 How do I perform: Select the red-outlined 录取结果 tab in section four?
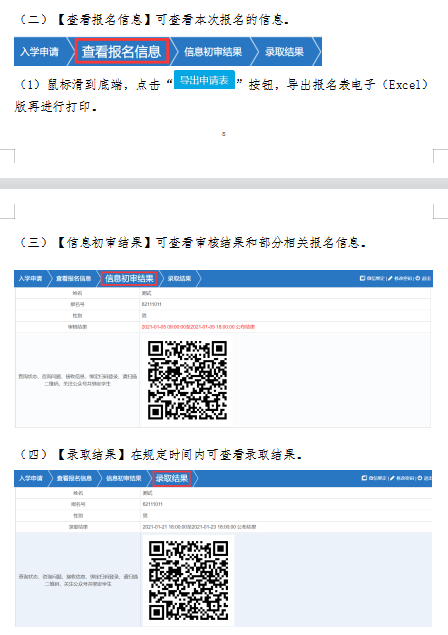click(172, 478)
